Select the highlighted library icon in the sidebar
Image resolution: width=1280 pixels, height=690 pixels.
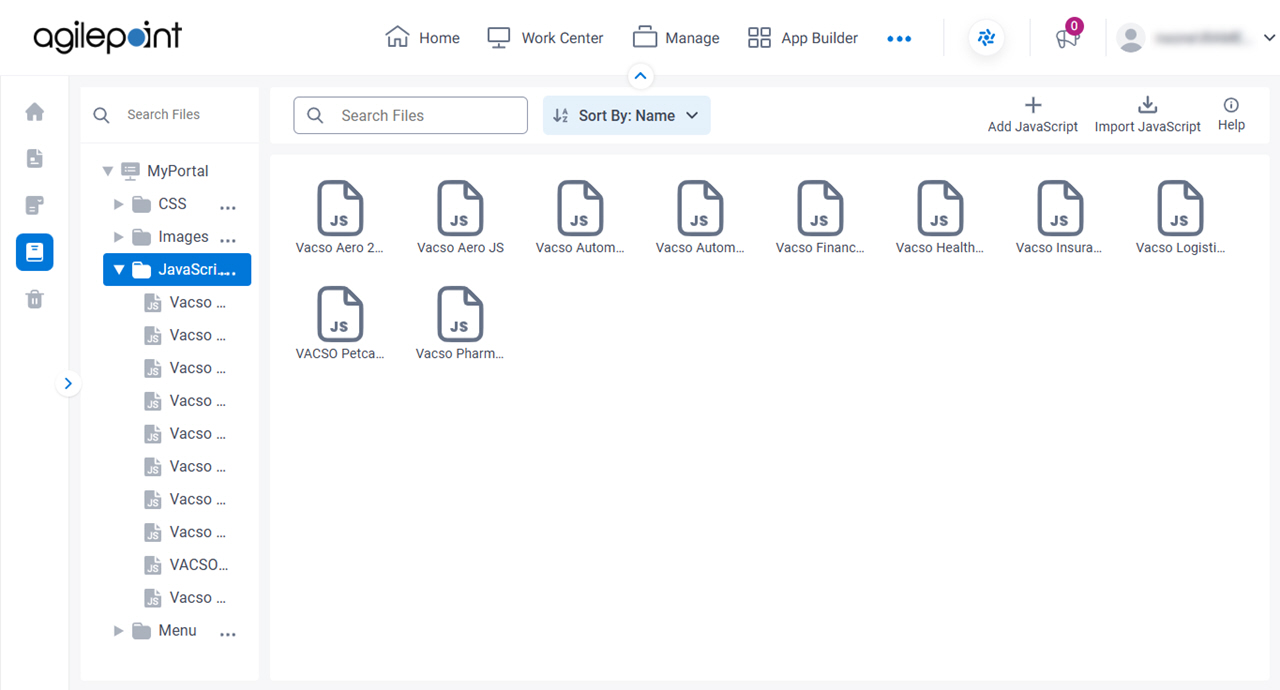[x=35, y=252]
